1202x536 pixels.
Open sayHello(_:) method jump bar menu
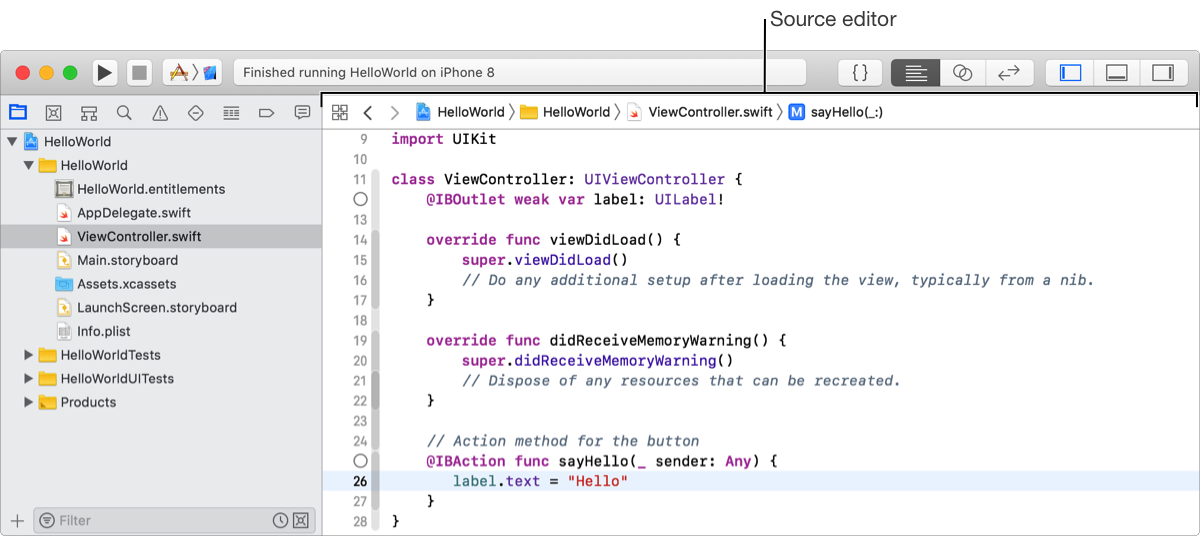[x=836, y=113]
